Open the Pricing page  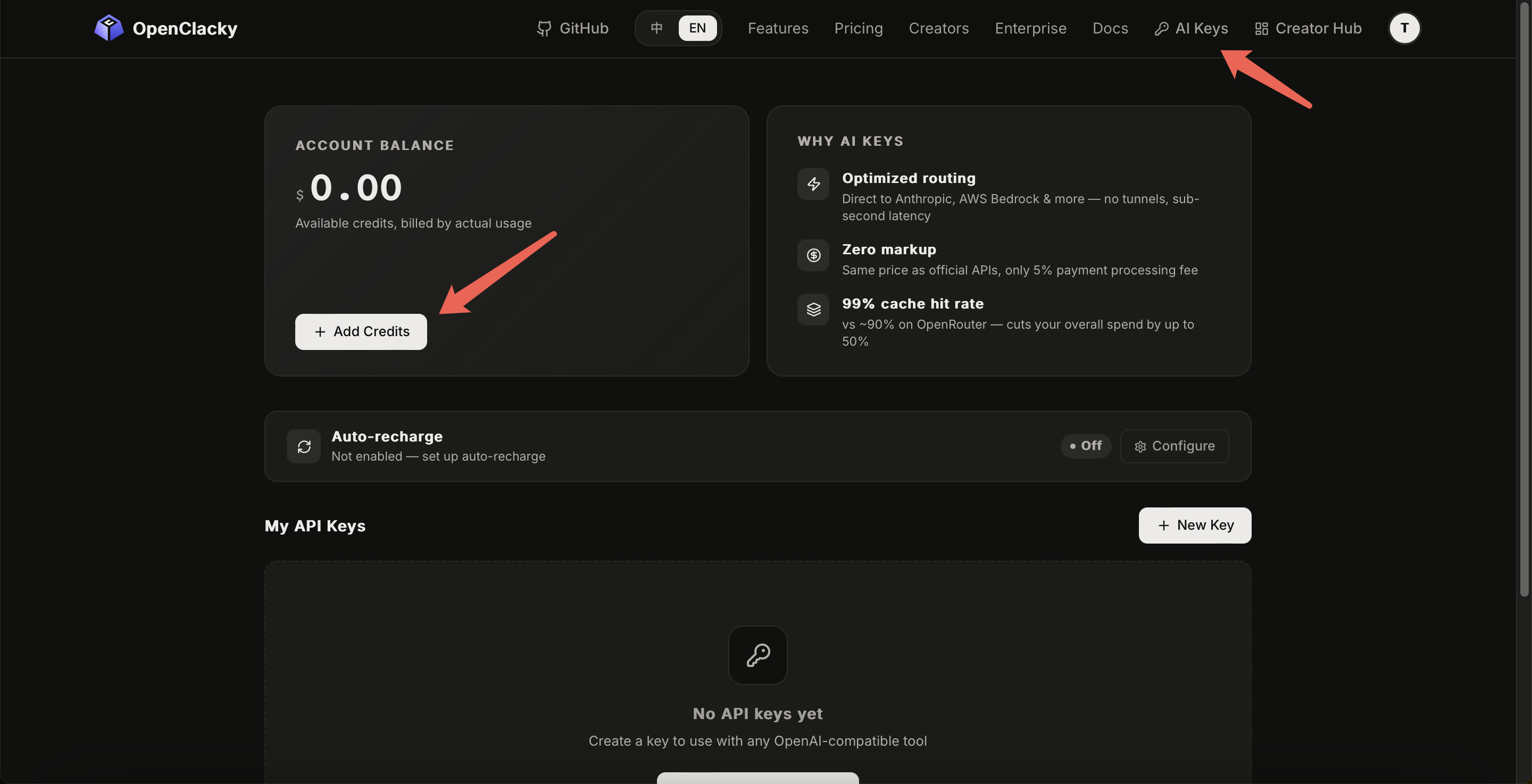point(858,28)
